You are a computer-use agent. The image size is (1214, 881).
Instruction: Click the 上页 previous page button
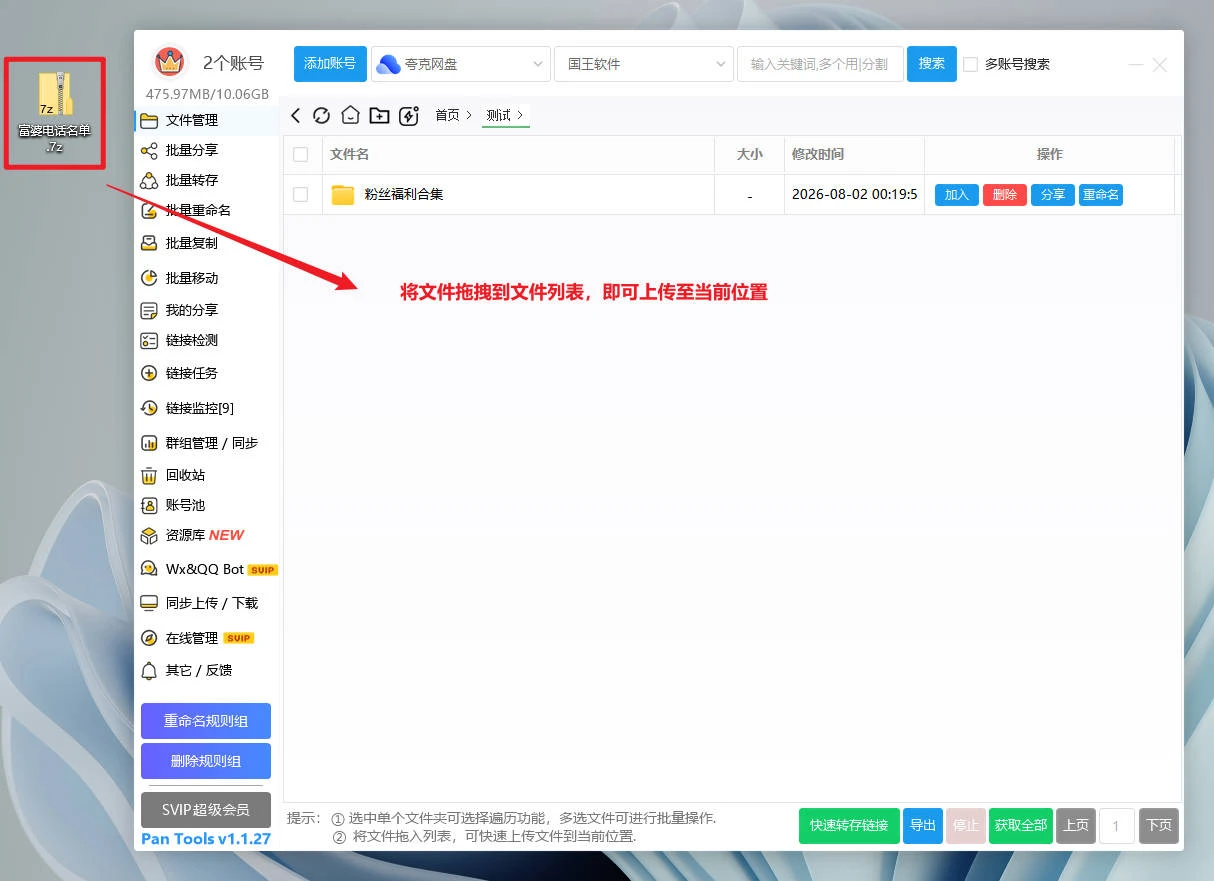[1076, 826]
